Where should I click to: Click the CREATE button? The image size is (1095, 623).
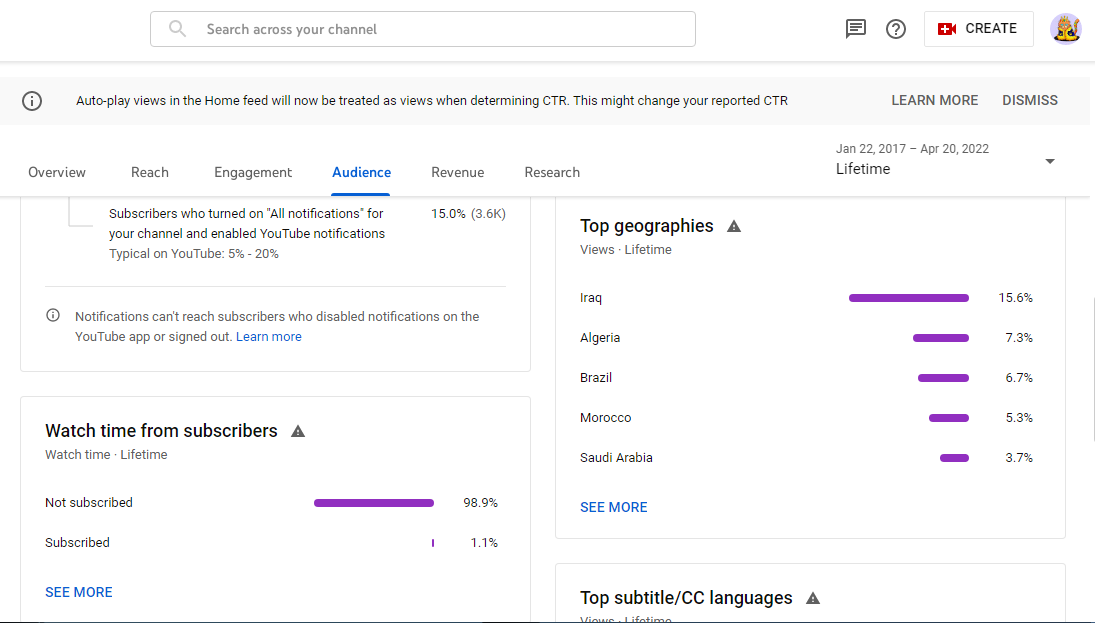pos(978,29)
